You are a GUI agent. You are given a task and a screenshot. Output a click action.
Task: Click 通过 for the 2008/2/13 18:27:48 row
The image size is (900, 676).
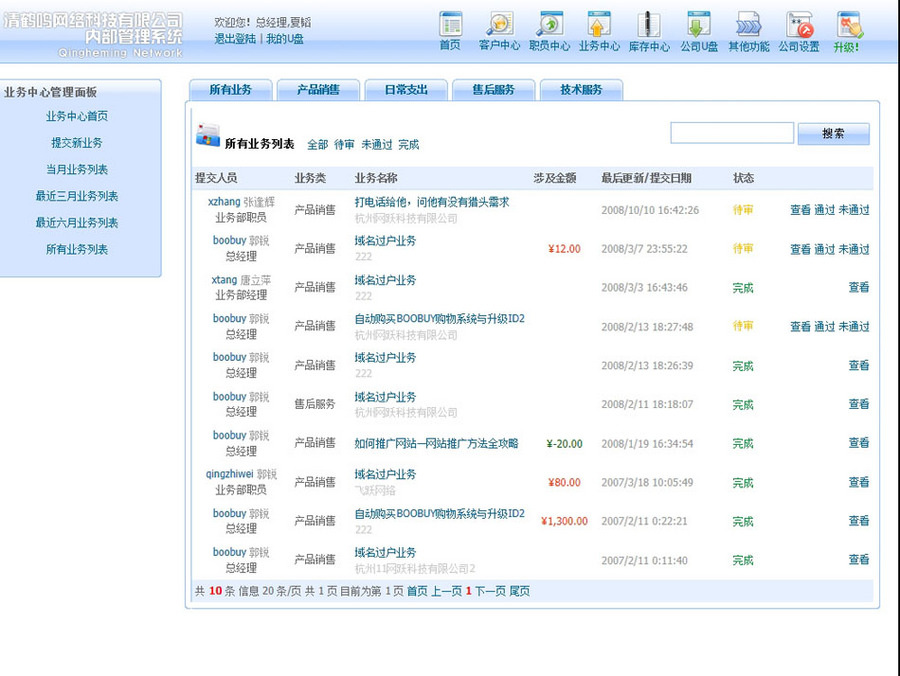(x=825, y=327)
